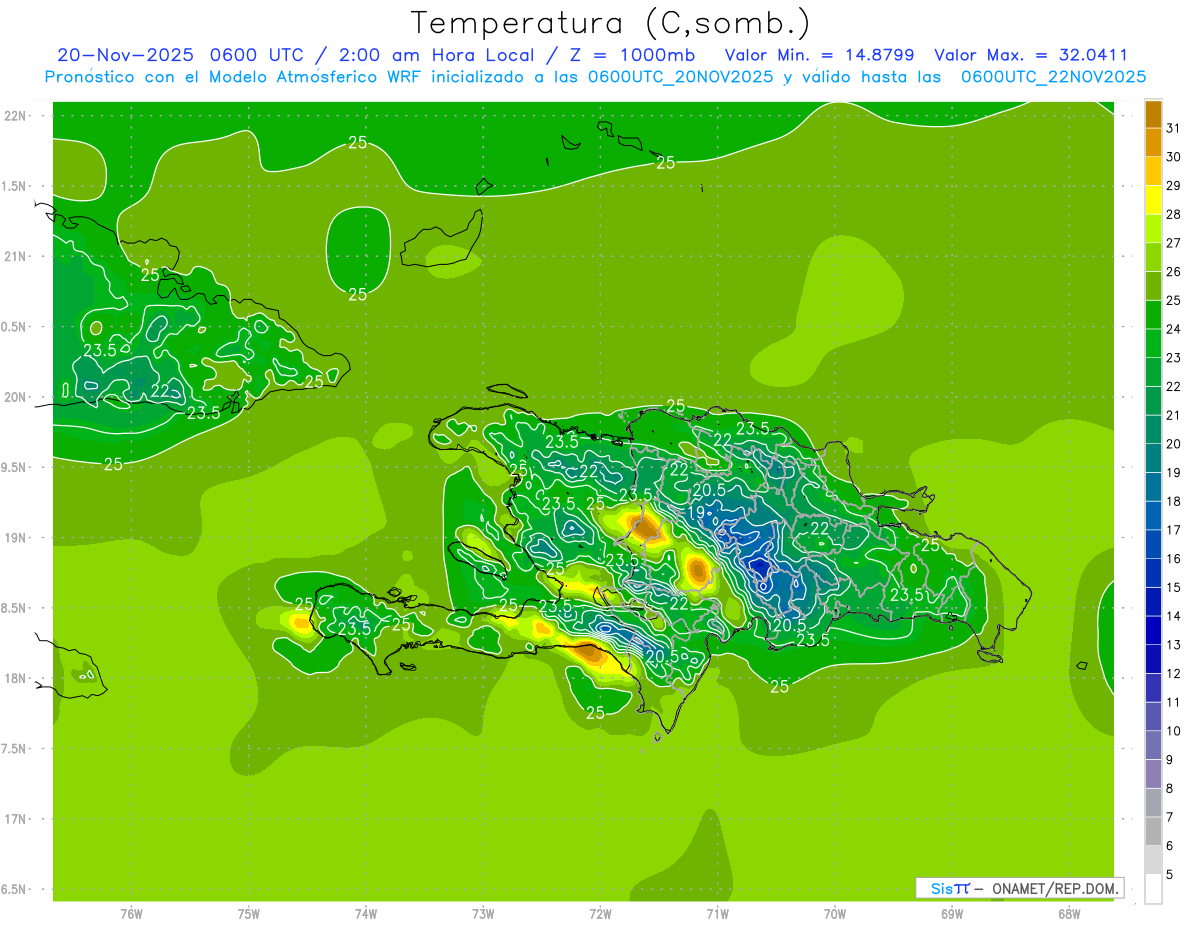Click the '17N' latitude axis label
Screen dimensions: 1200x927
(x=14, y=819)
